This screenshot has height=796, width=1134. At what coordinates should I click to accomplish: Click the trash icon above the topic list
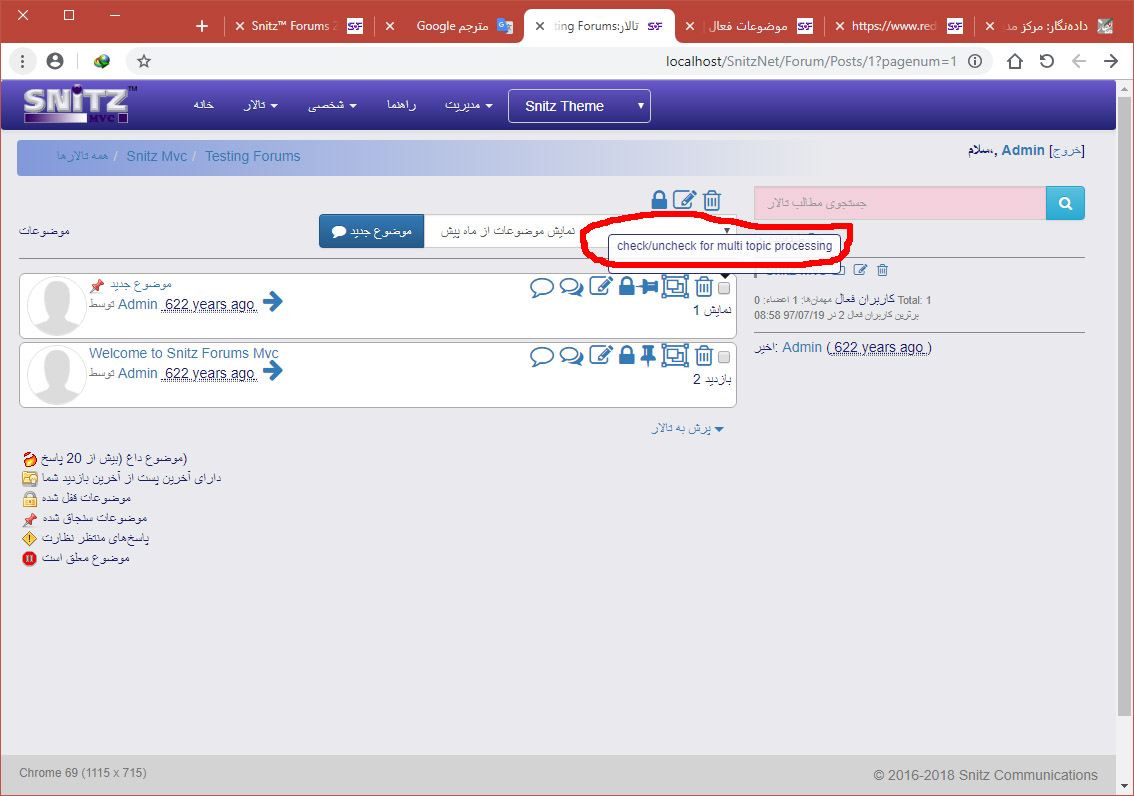pos(712,200)
